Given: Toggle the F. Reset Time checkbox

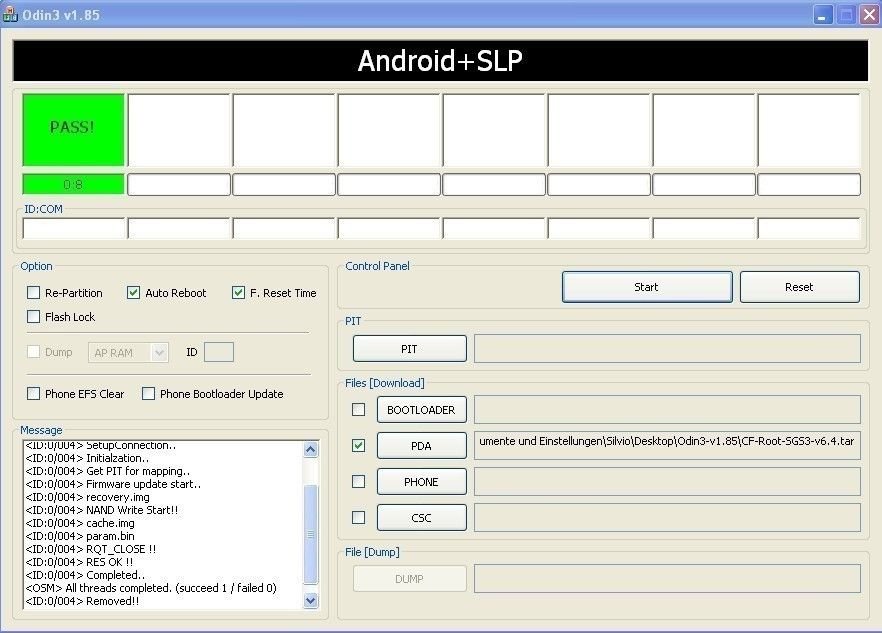Looking at the screenshot, I should click(238, 293).
